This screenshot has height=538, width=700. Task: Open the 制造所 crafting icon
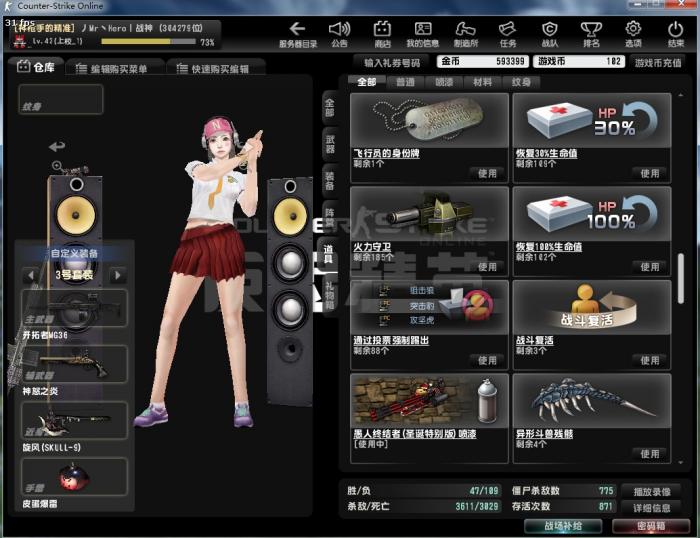(465, 34)
